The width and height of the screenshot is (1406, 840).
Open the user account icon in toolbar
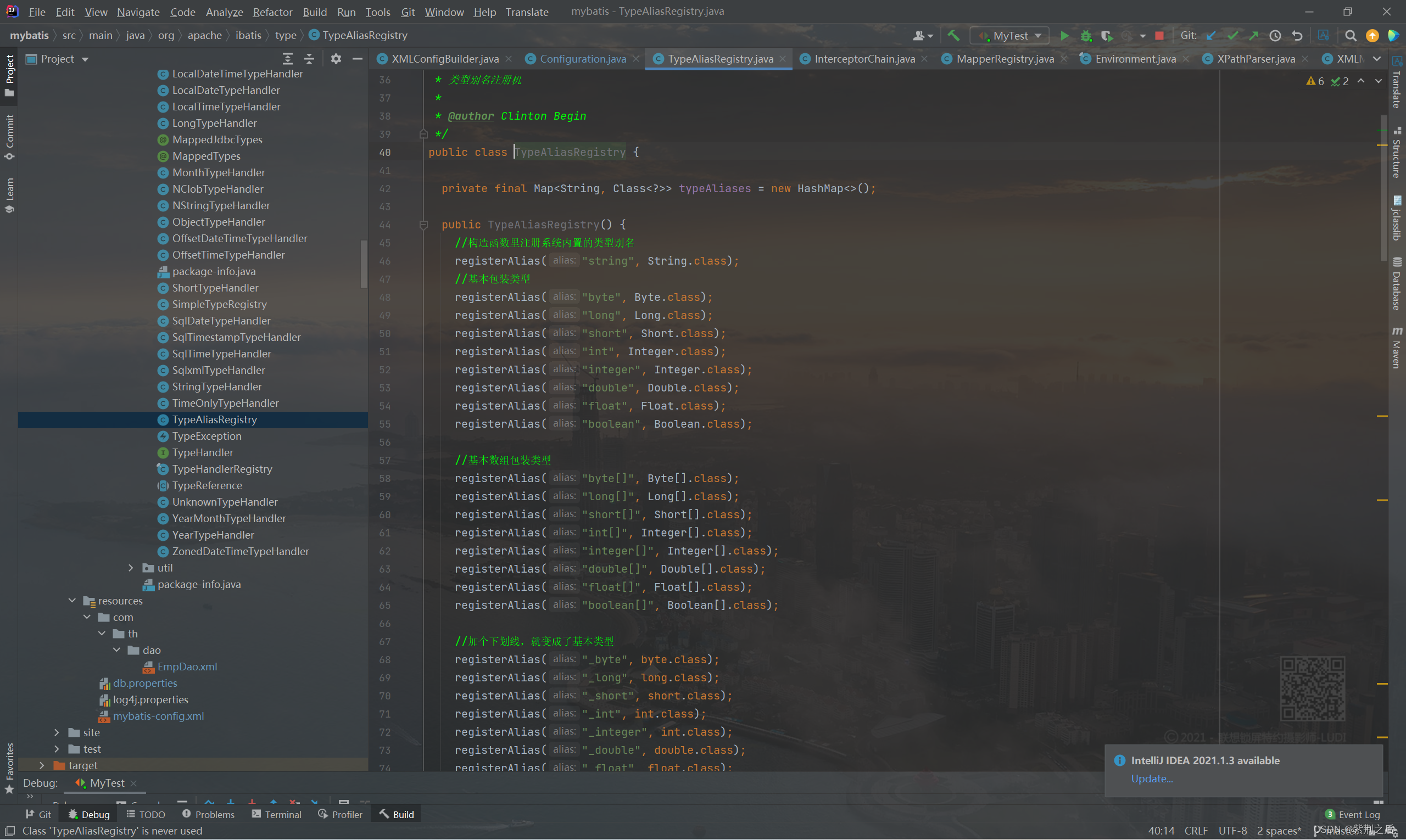click(x=923, y=36)
